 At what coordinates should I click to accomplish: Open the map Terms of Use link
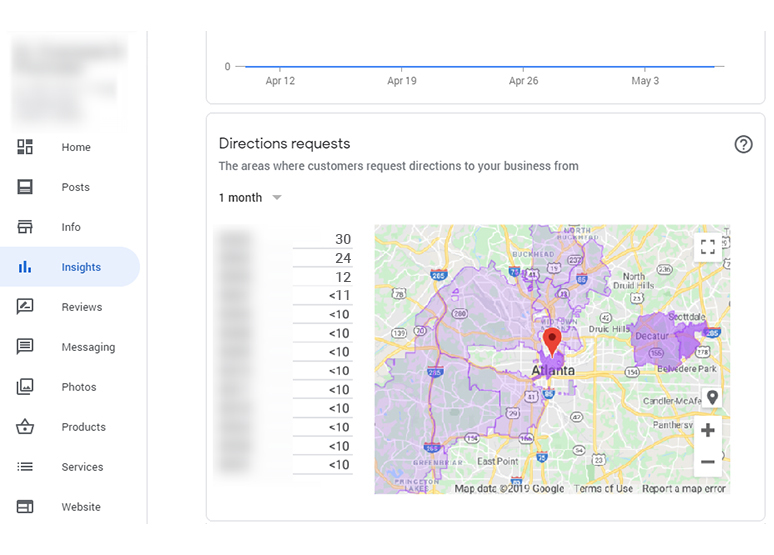click(x=603, y=488)
